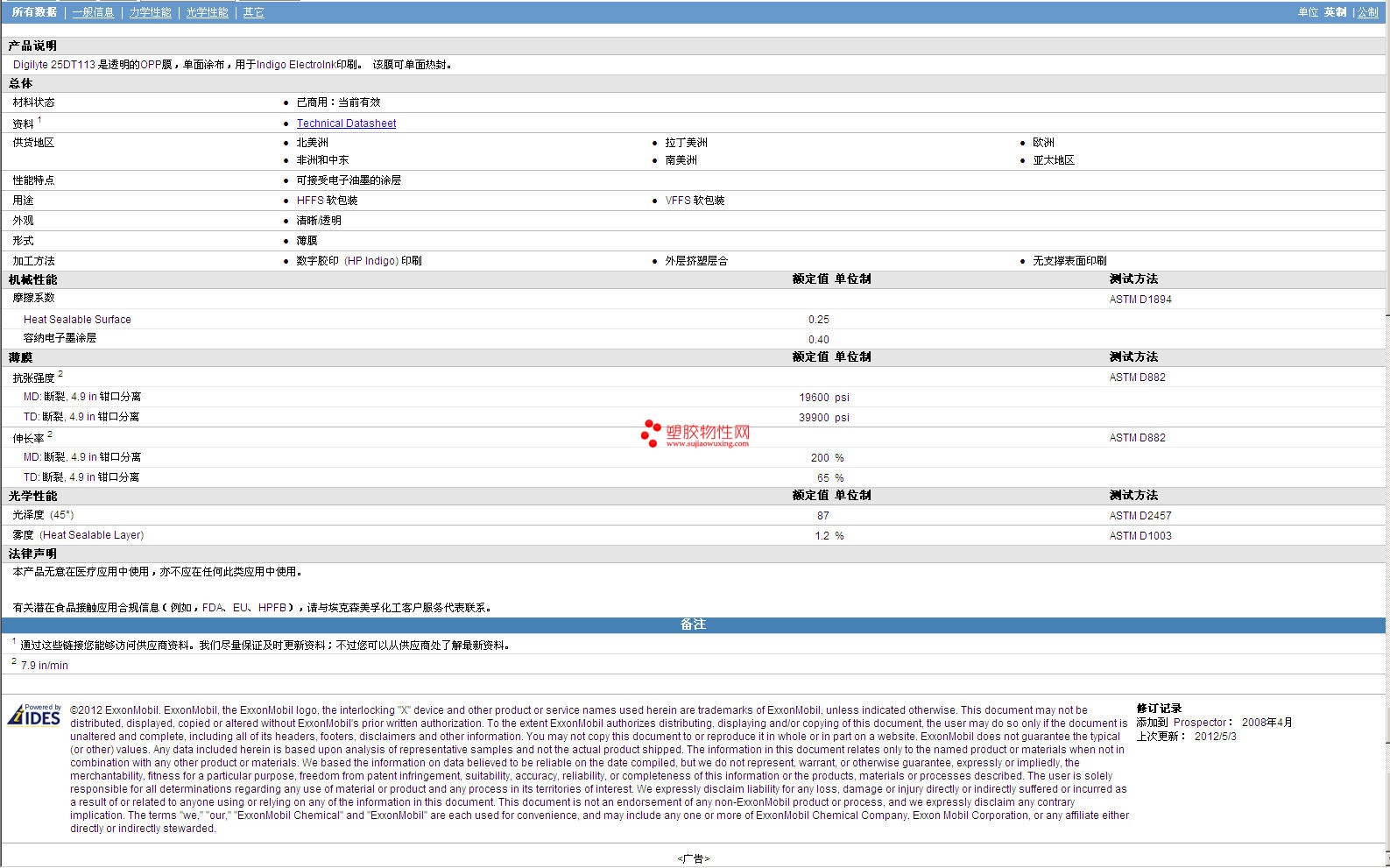
Task: Select the 所有数据 tab
Action: (x=34, y=12)
